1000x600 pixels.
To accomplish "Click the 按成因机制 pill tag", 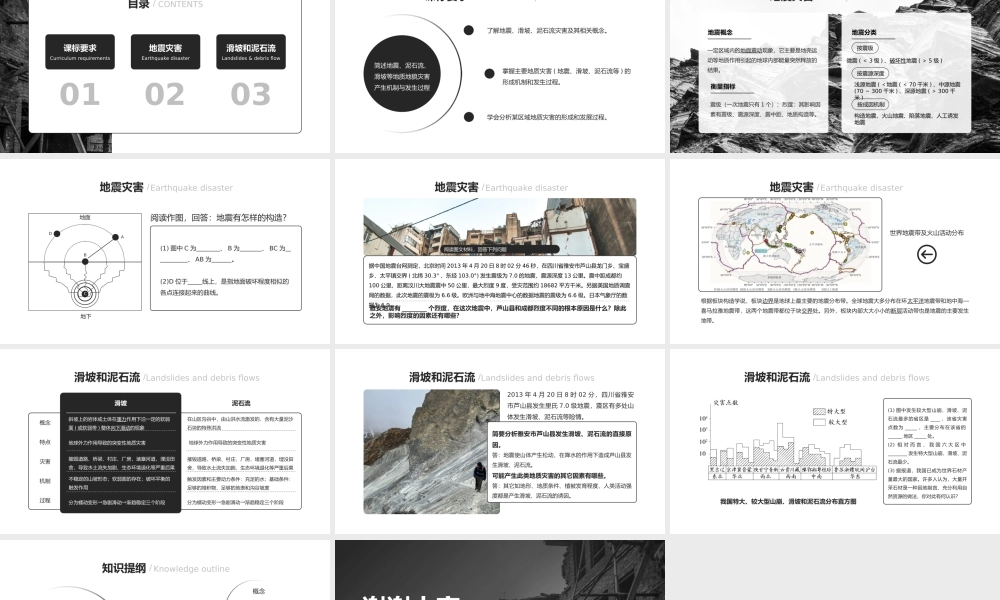I will click(870, 104).
